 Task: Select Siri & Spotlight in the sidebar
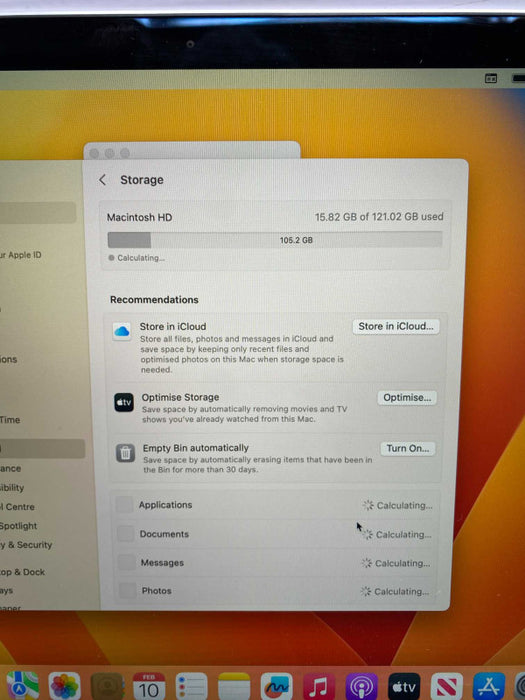tap(19, 526)
